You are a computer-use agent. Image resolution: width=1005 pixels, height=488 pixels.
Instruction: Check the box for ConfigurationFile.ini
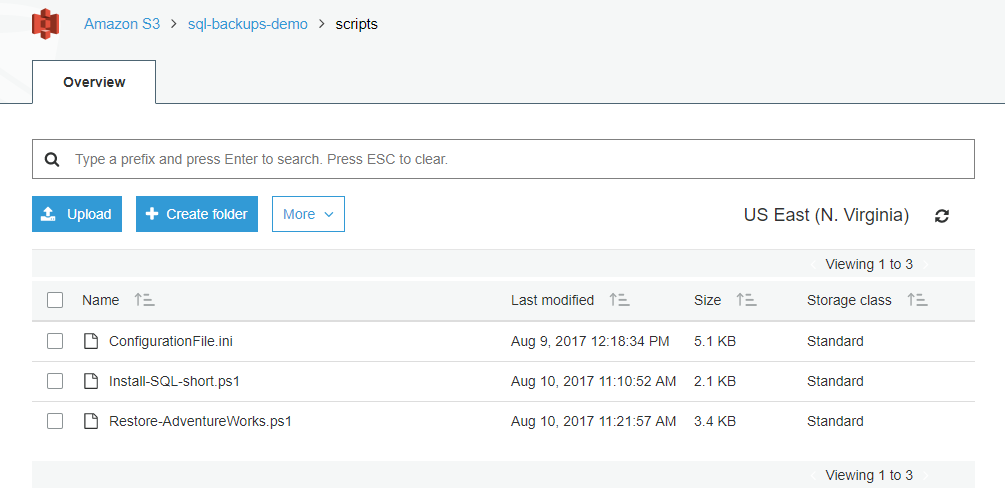point(55,341)
